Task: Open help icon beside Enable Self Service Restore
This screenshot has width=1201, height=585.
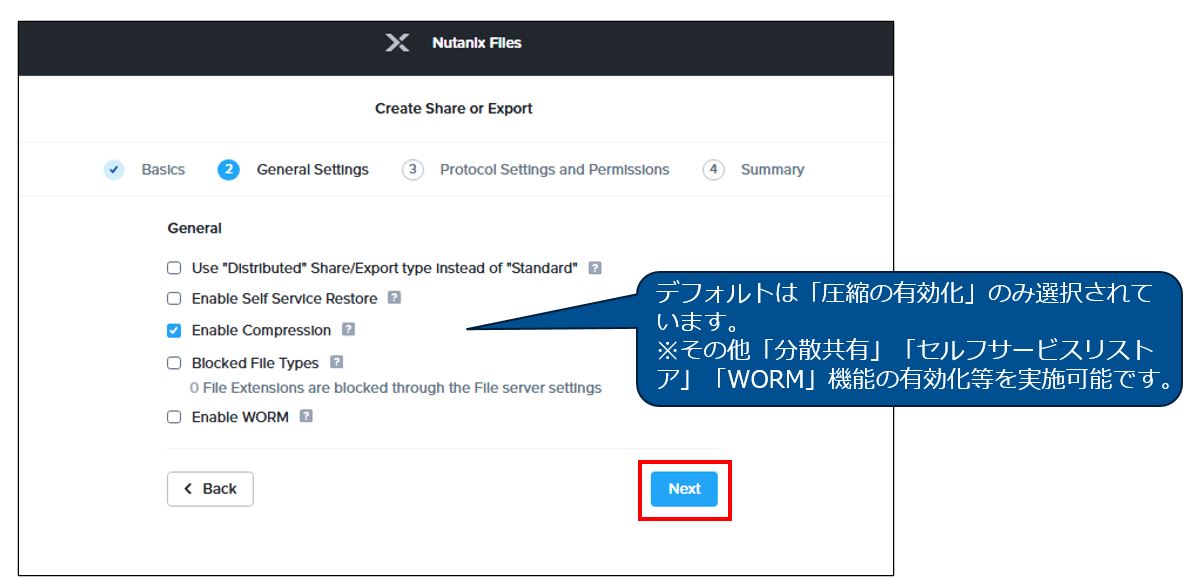Action: pos(394,298)
